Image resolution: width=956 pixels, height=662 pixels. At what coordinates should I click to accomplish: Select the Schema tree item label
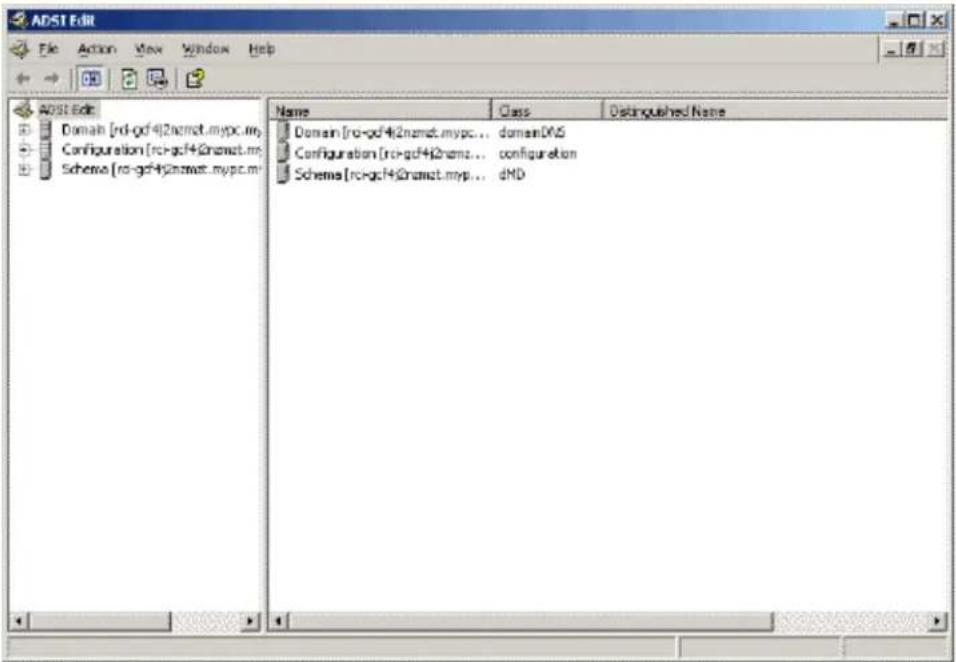point(162,169)
